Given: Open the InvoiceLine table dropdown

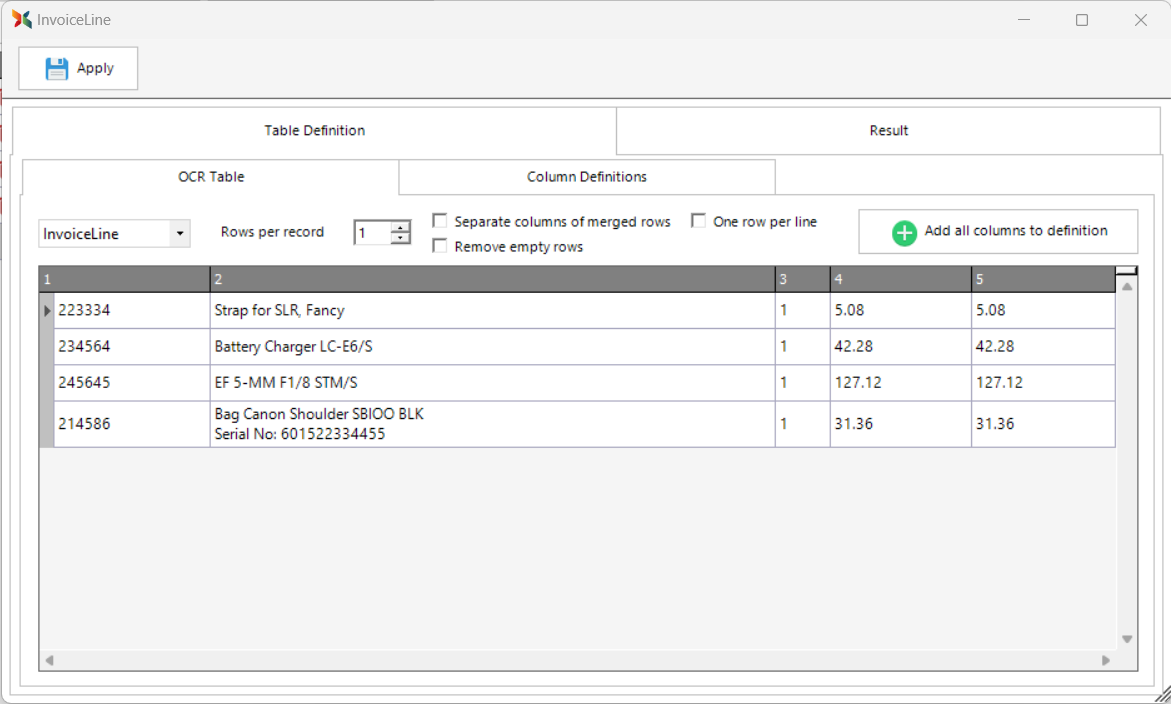Looking at the screenshot, I should (x=179, y=234).
